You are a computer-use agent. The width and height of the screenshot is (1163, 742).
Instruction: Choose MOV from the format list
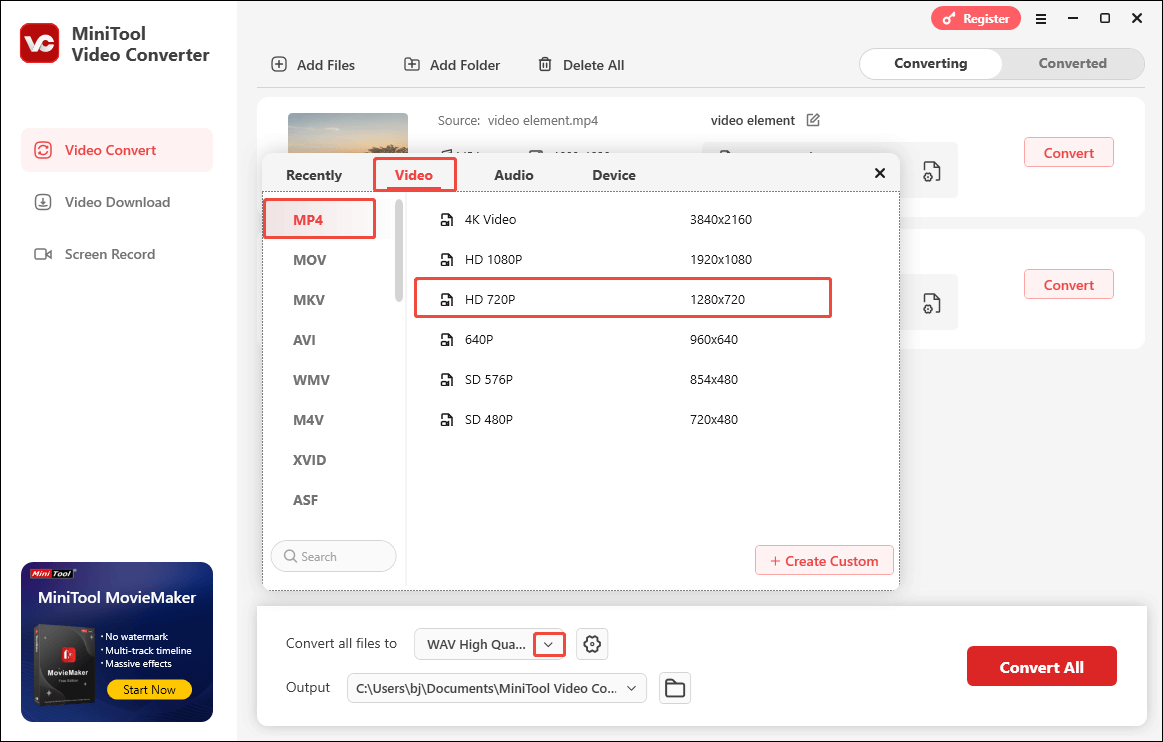click(309, 260)
